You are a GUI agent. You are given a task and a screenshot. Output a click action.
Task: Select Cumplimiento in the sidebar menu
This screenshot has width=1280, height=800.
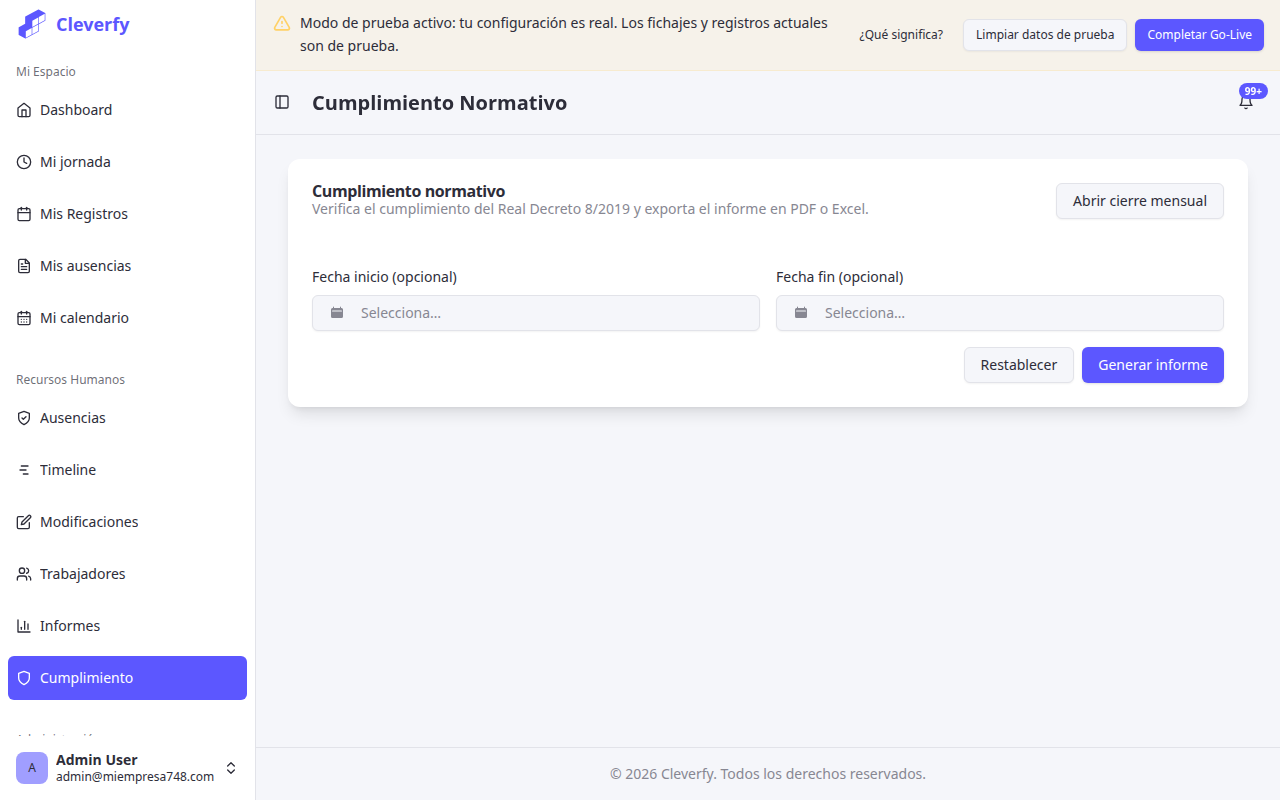(x=88, y=677)
